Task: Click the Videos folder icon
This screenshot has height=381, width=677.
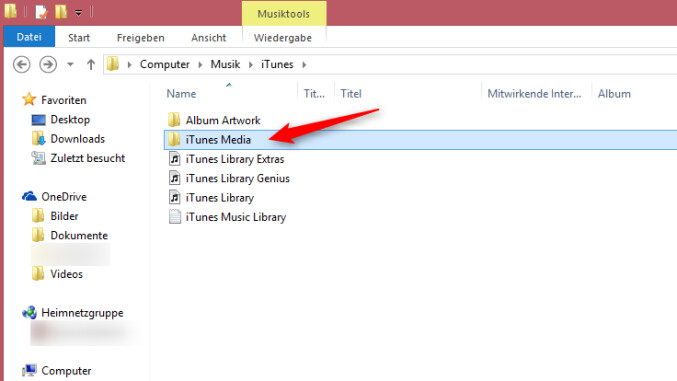Action: pos(38,273)
